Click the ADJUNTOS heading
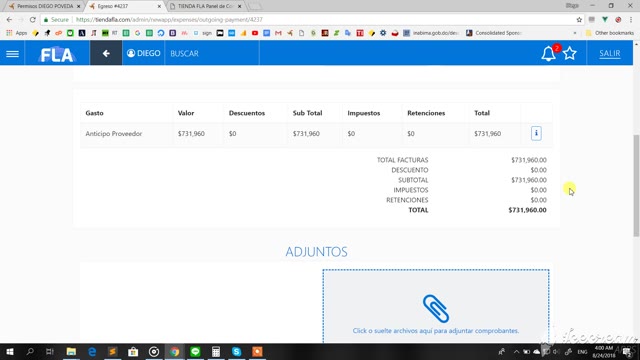 [x=316, y=251]
